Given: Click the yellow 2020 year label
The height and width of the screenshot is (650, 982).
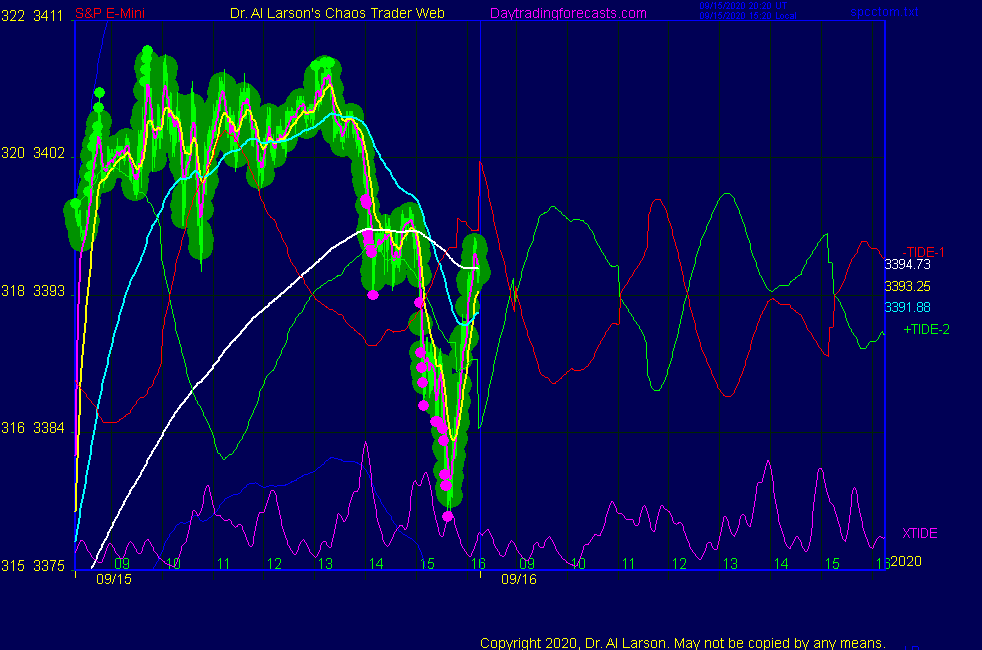Looking at the screenshot, I should pyautogui.click(x=905, y=561).
